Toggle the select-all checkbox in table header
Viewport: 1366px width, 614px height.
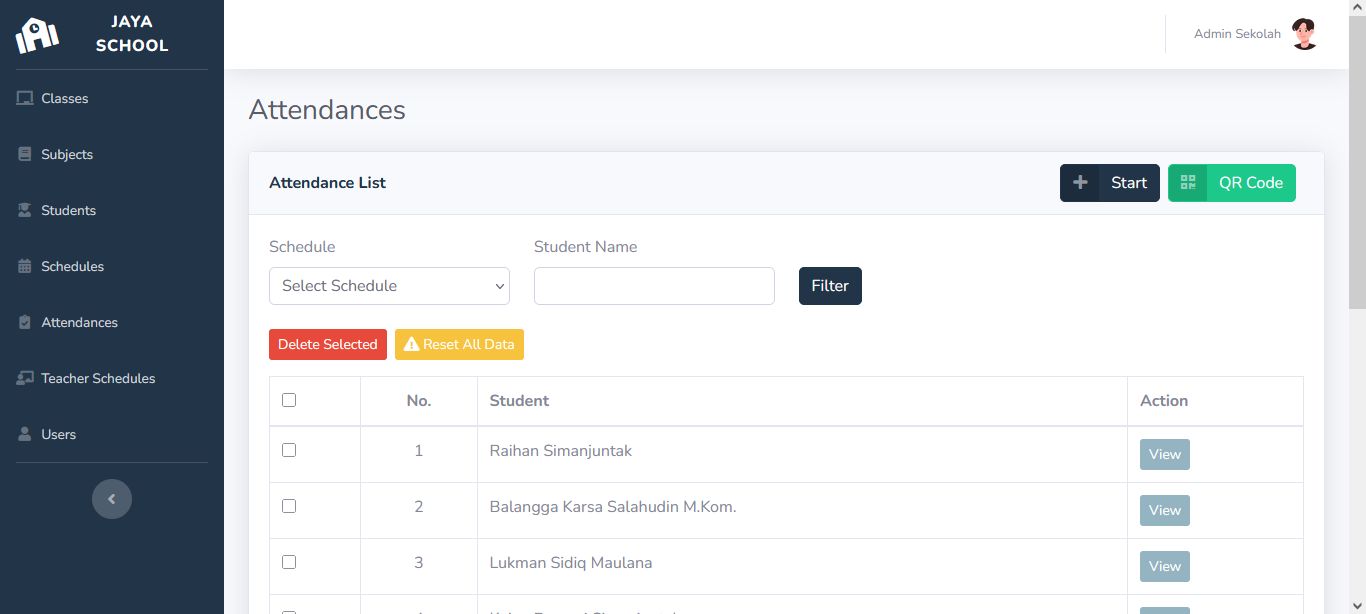pyautogui.click(x=289, y=400)
